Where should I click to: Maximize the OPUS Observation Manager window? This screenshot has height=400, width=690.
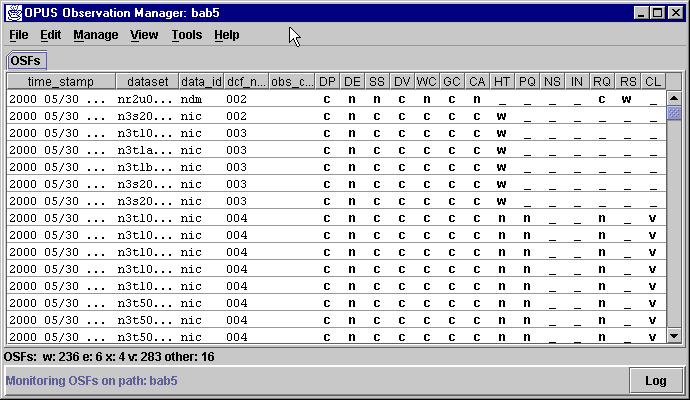tap(657, 12)
